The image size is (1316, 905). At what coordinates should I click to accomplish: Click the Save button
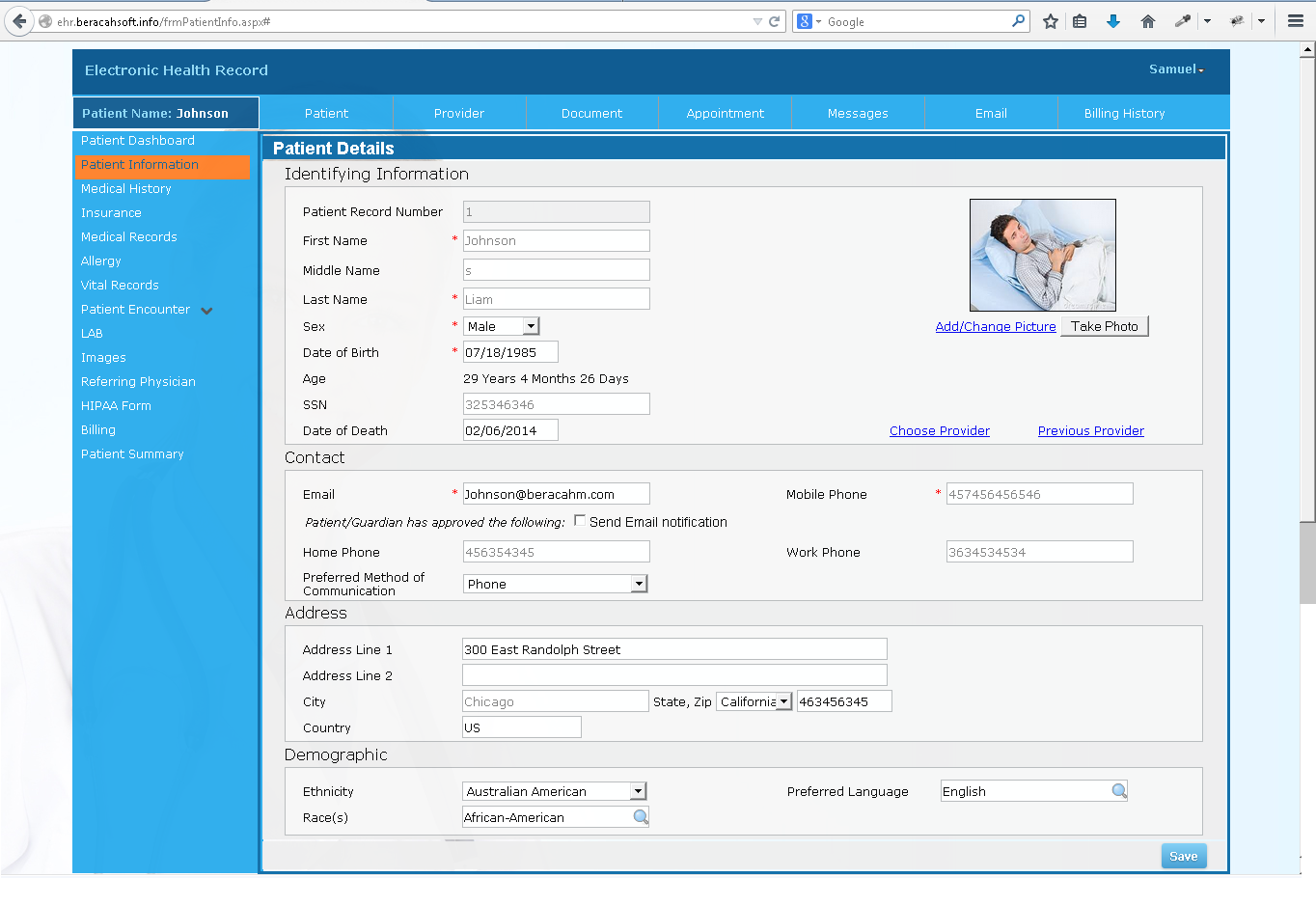point(1184,856)
